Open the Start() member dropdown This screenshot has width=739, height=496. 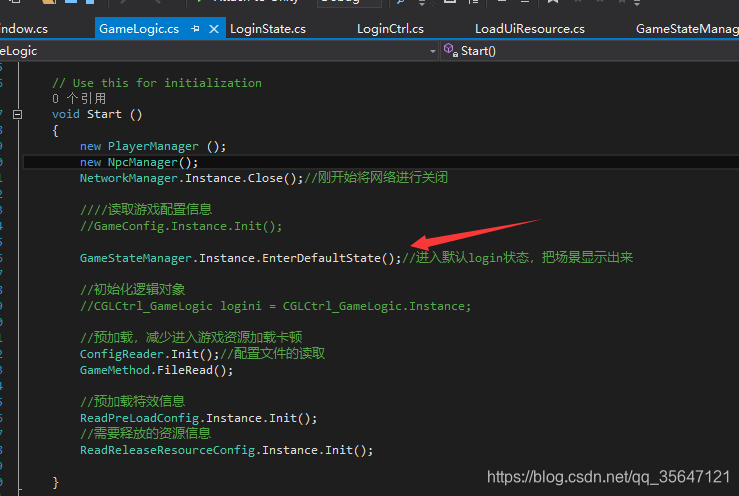590,51
